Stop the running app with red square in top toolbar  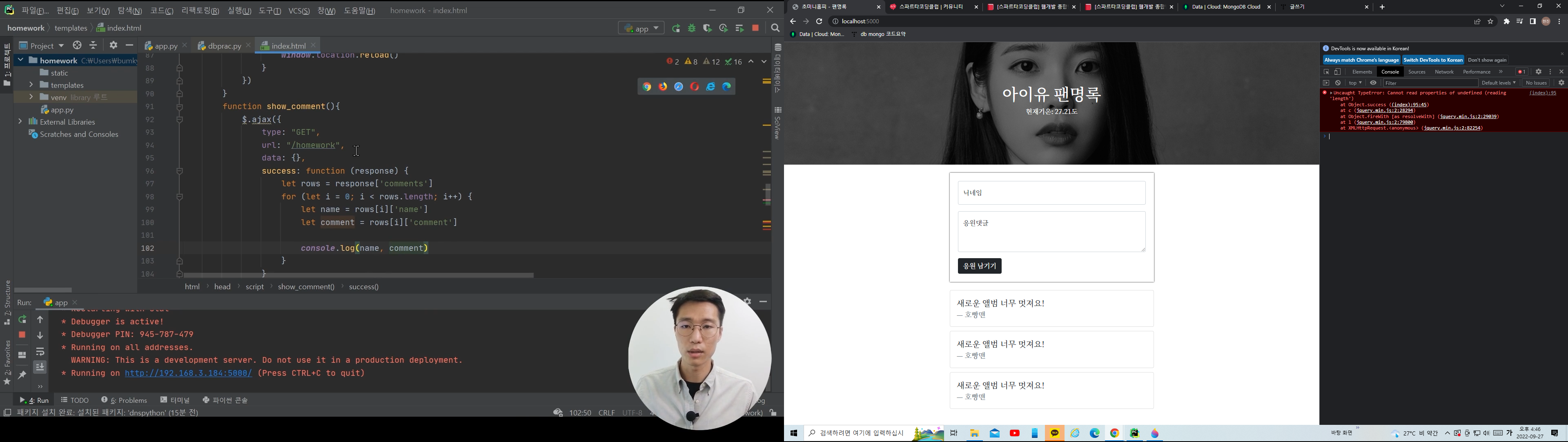(x=756, y=29)
